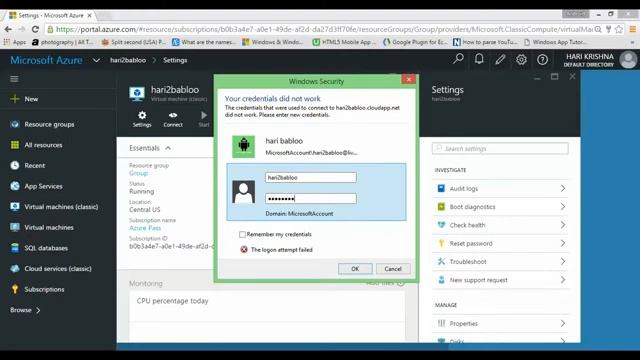The height and width of the screenshot is (360, 640).
Task: Open the Chrome menu icon
Action: click(x=633, y=29)
